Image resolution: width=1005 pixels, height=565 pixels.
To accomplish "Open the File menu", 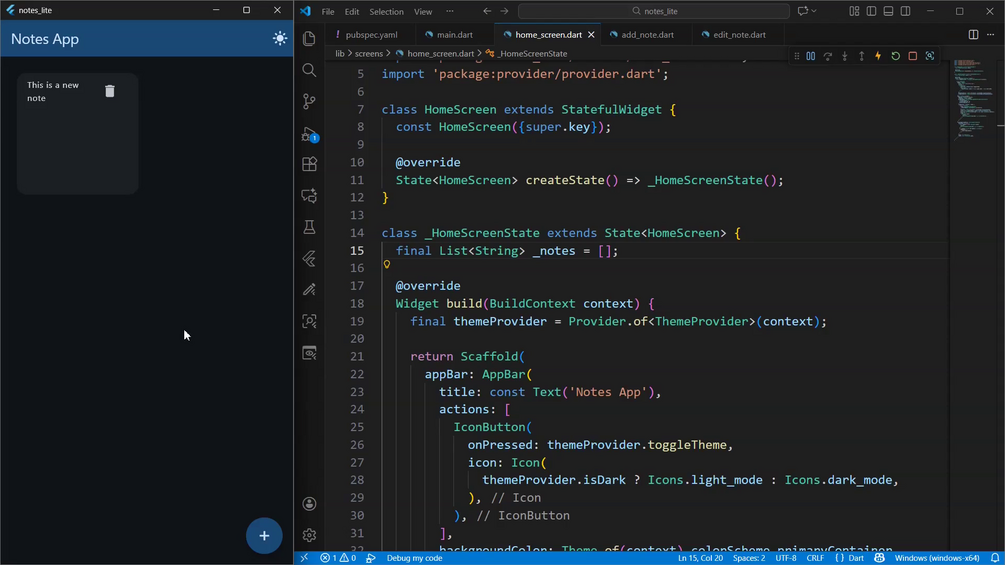I will 328,12.
